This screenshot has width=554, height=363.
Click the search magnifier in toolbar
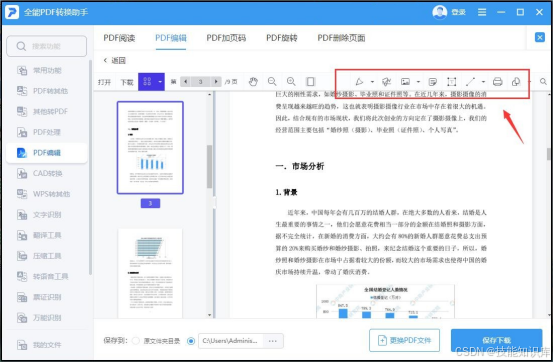(543, 82)
